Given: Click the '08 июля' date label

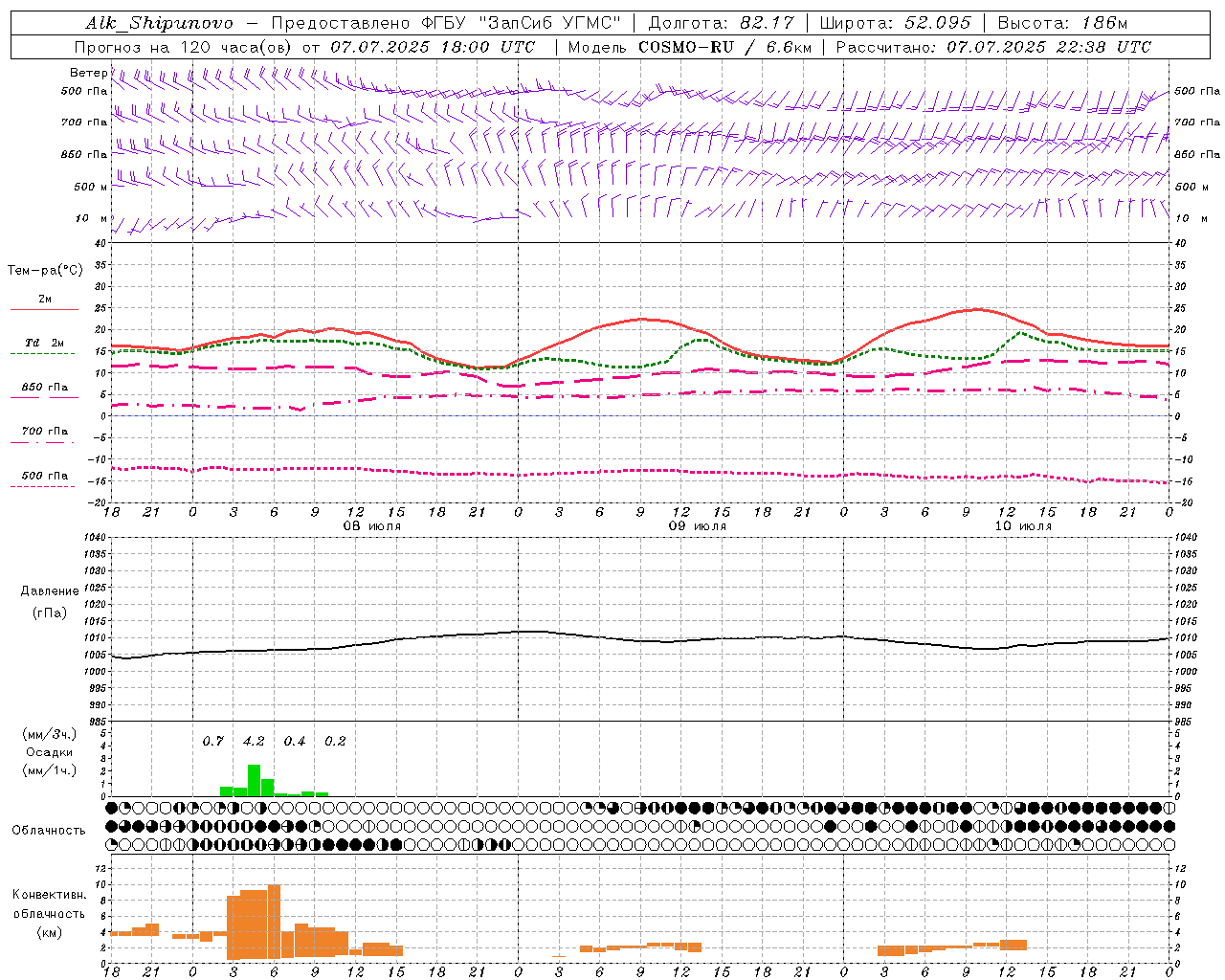Looking at the screenshot, I should pos(372,526).
